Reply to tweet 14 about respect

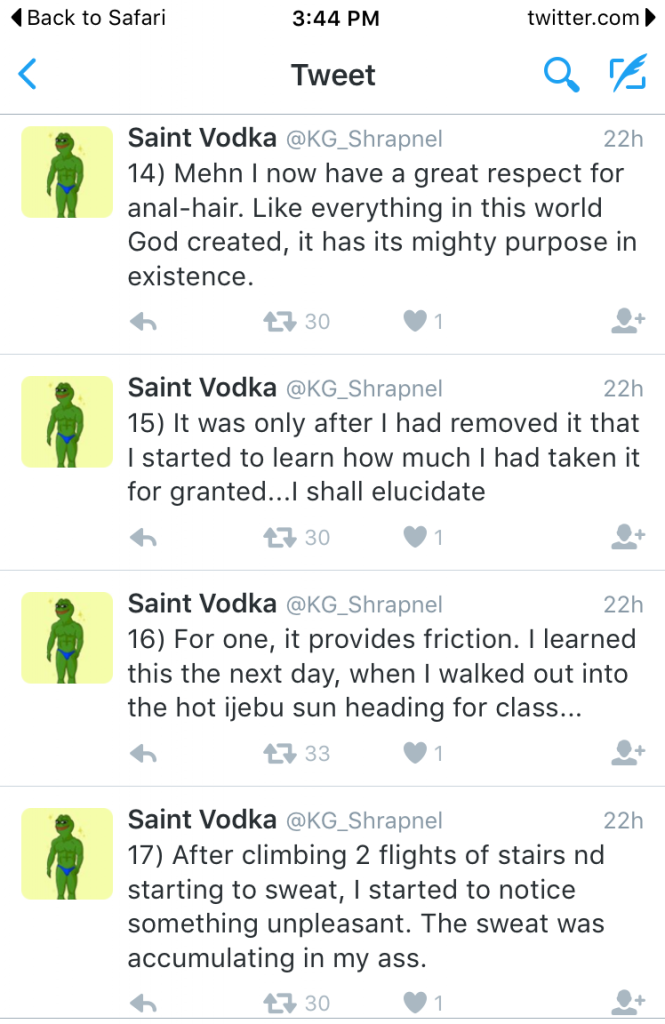tap(144, 321)
